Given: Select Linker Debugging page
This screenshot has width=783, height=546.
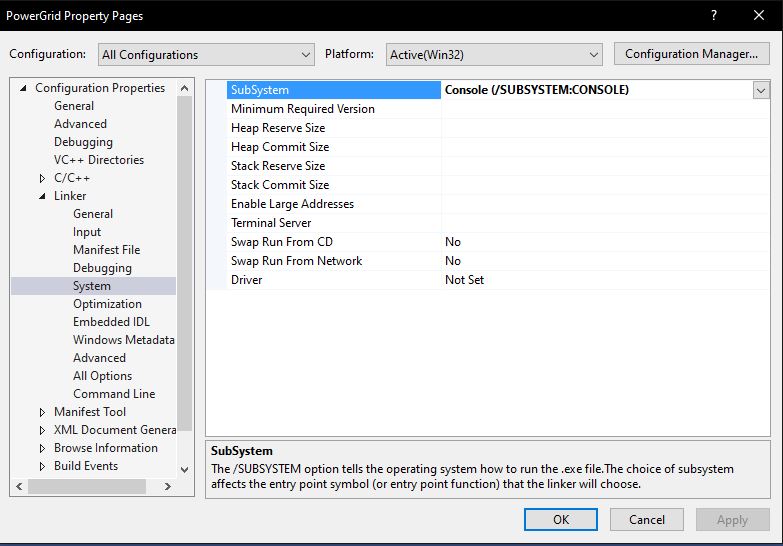Looking at the screenshot, I should tap(102, 268).
